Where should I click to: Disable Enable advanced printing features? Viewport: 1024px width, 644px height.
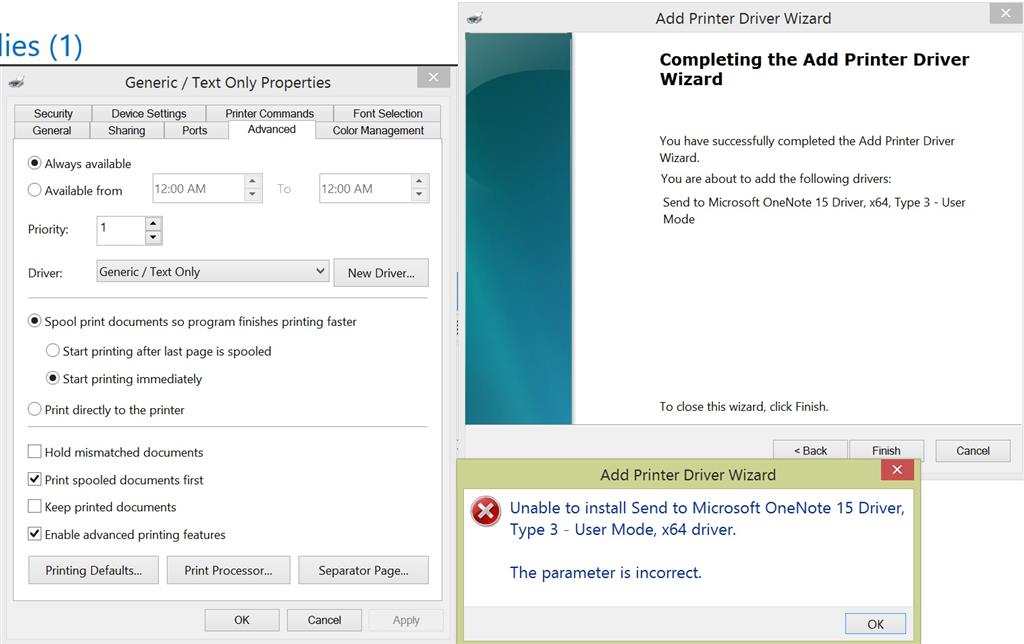pyautogui.click(x=33, y=533)
